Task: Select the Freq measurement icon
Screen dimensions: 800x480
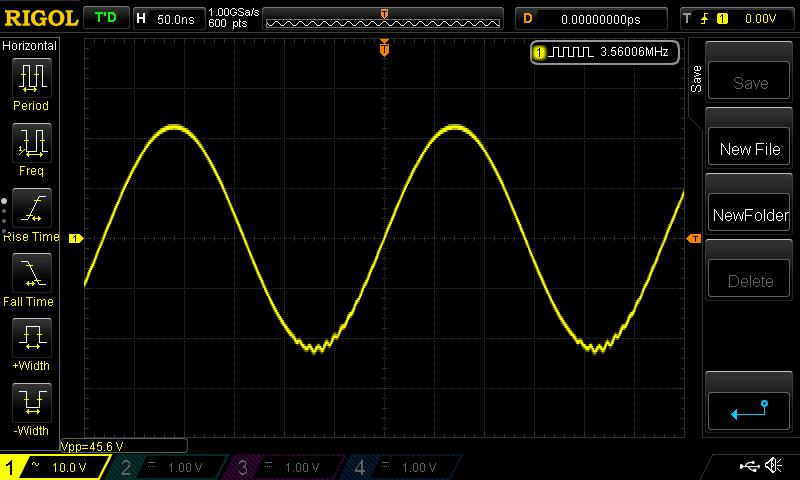Action: (x=32, y=142)
